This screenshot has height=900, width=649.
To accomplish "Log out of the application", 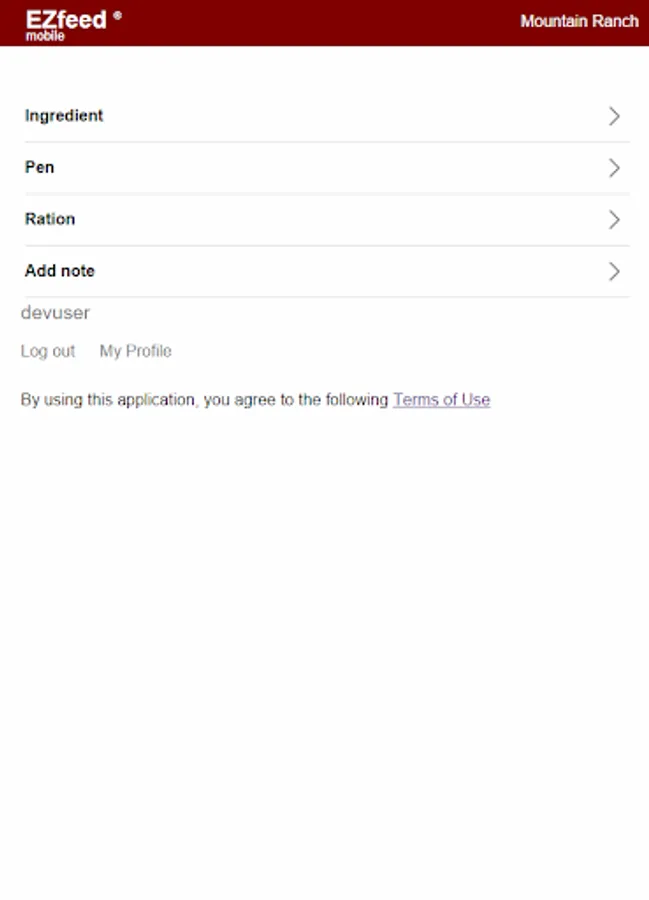I will [48, 351].
